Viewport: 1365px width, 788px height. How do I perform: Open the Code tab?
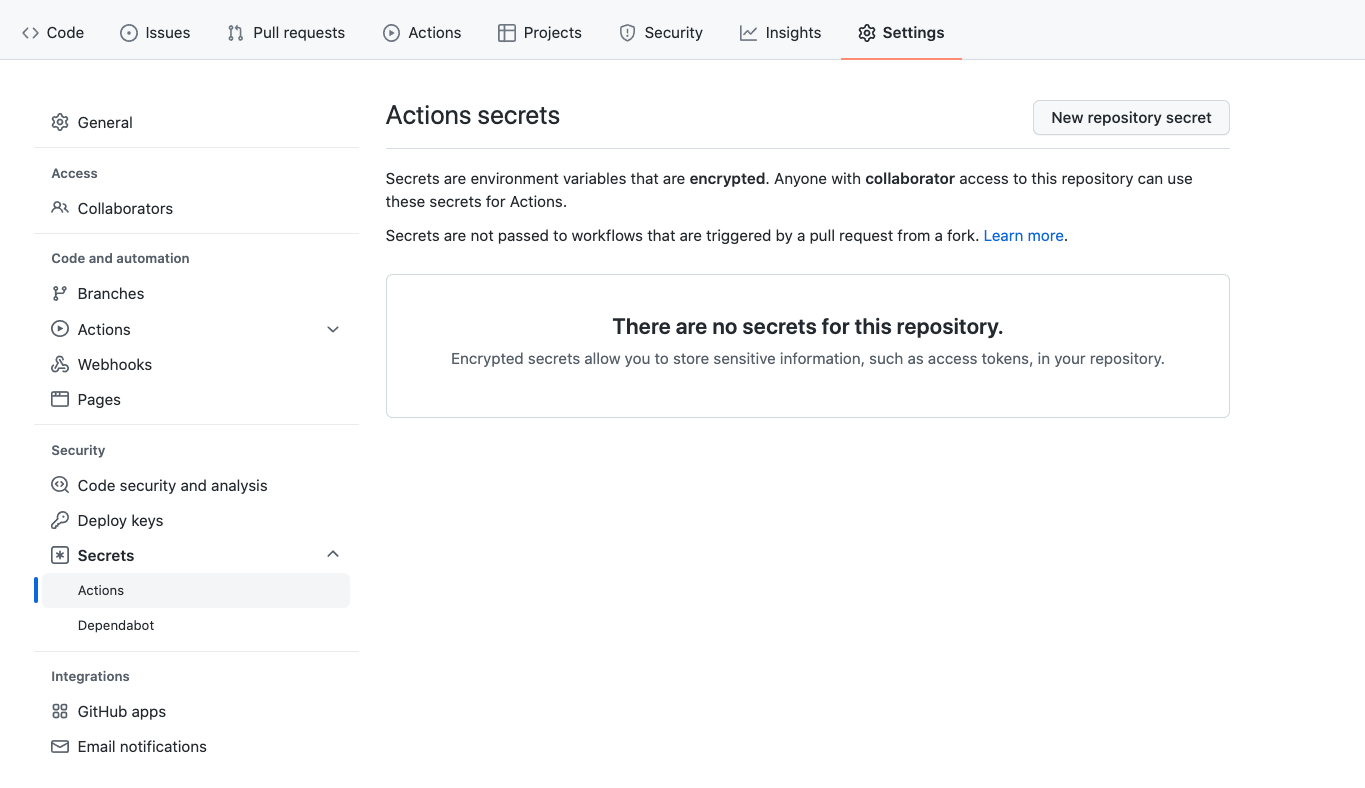point(53,33)
